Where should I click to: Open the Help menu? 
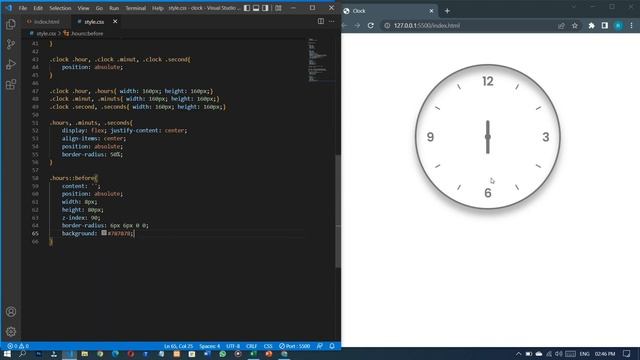158,8
